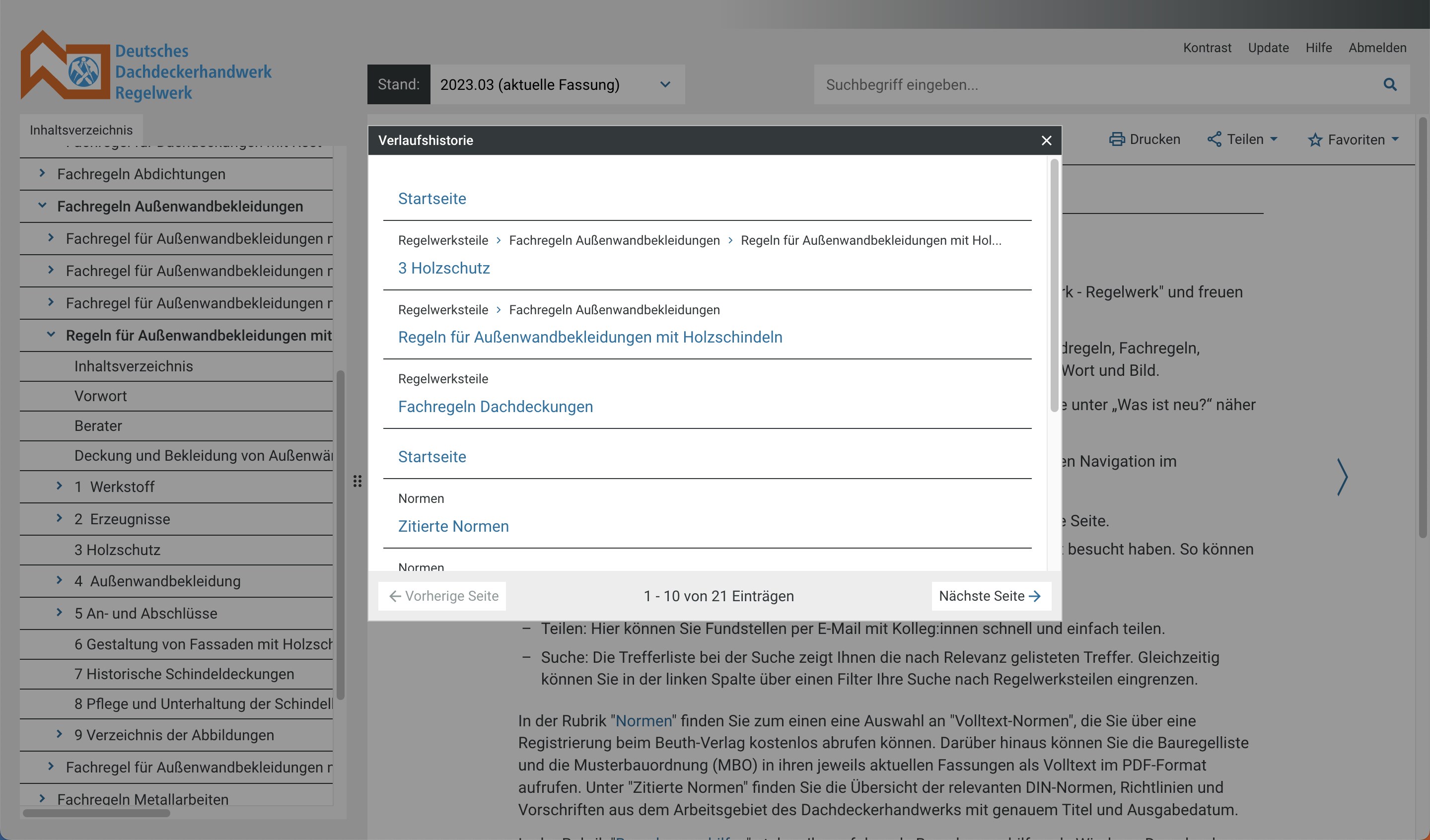Click the search magnifier icon
The width and height of the screenshot is (1430, 840).
(x=1389, y=84)
